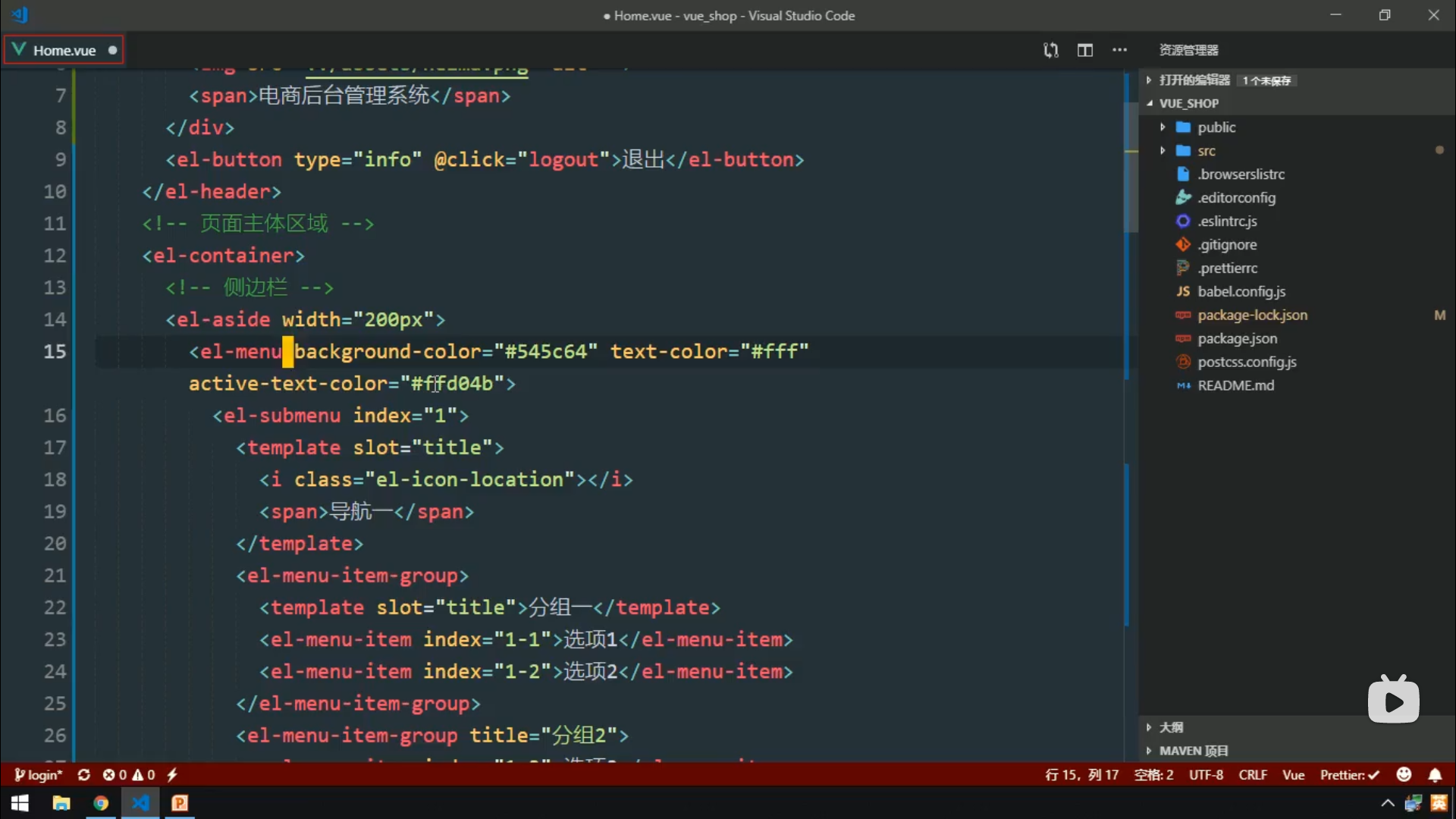
Task: Expand the public folder
Action: click(1162, 127)
